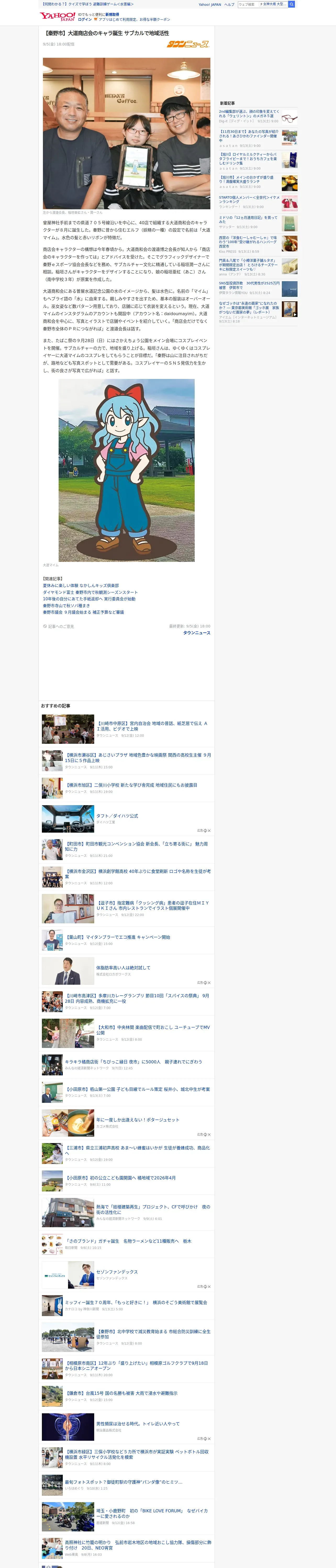Open recommended article マイタンブラーでエコ推進
Viewport: 336px width, 1568px height.
pos(118,937)
